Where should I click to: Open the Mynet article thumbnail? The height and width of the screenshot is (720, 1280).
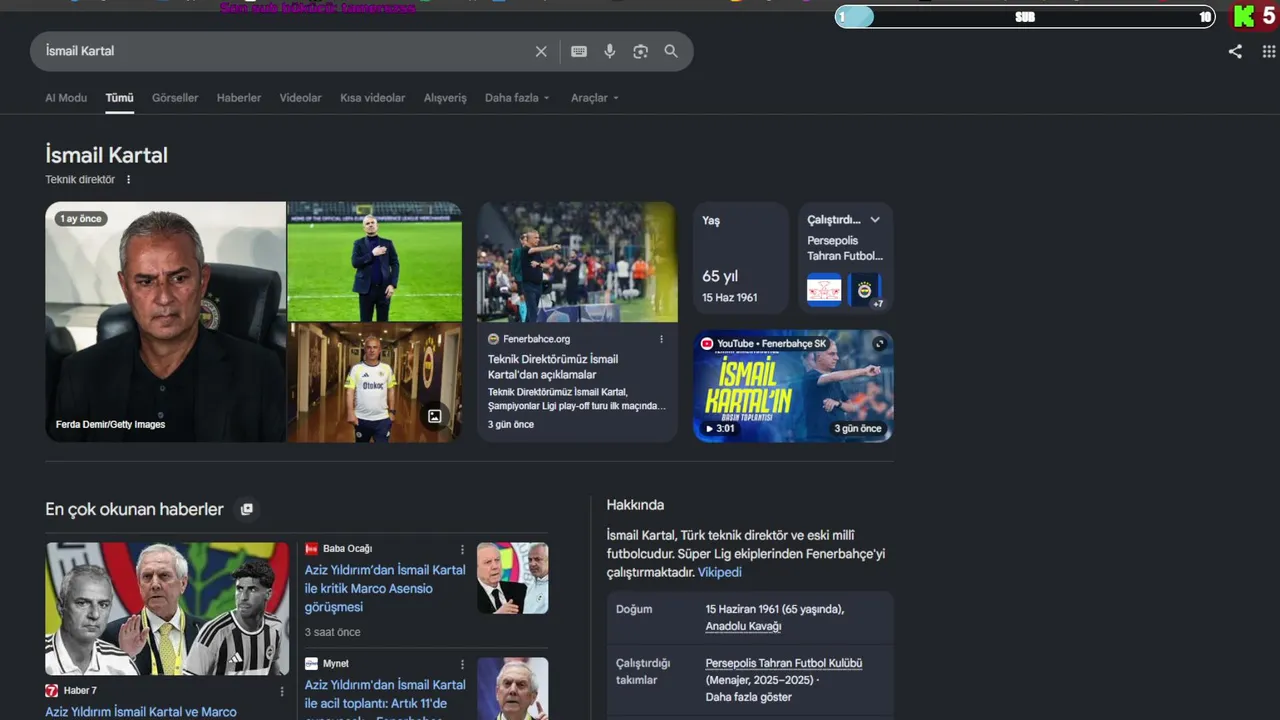[x=512, y=689]
